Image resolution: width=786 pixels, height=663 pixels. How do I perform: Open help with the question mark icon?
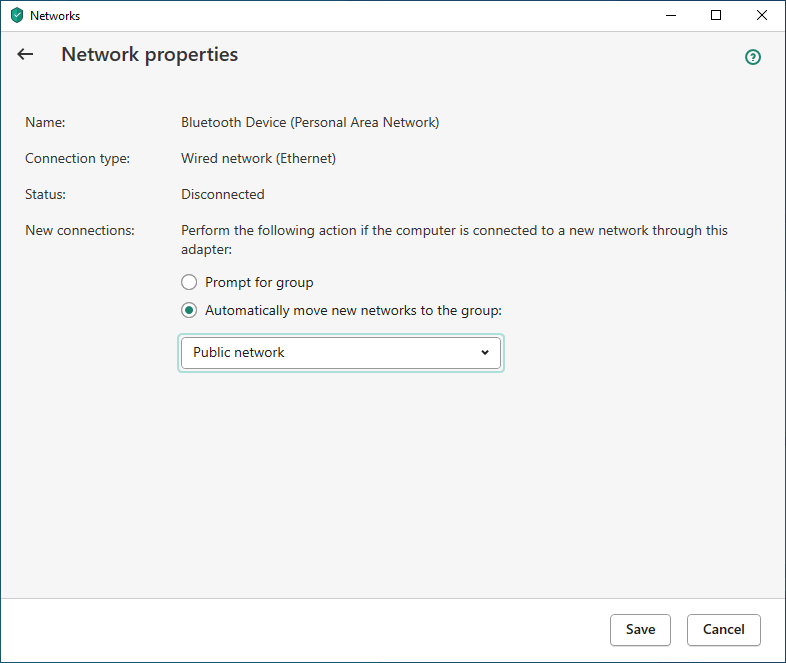click(x=753, y=57)
